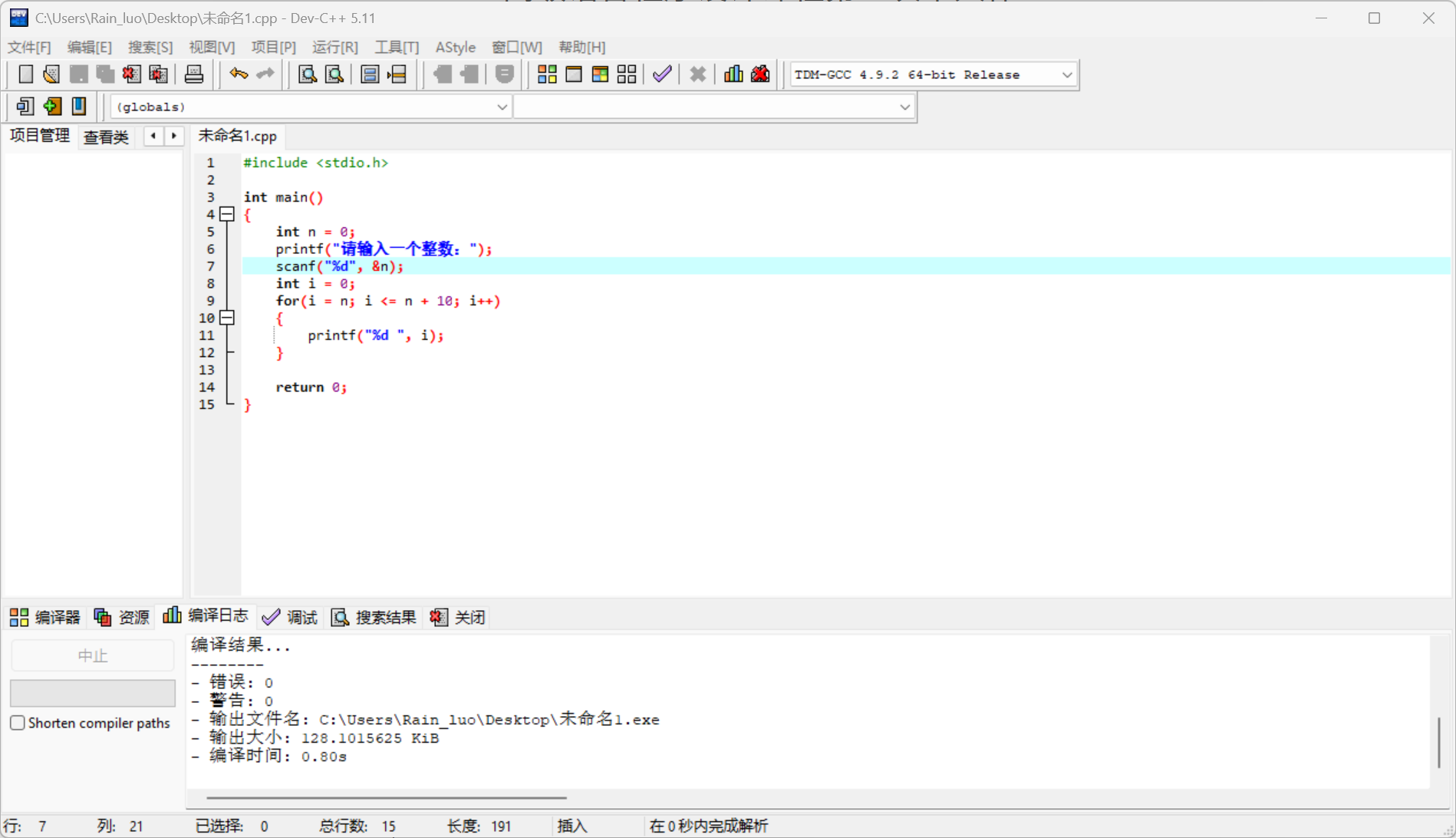Open the Replace dialog from toolbar
1456x838 pixels.
pyautogui.click(x=334, y=74)
